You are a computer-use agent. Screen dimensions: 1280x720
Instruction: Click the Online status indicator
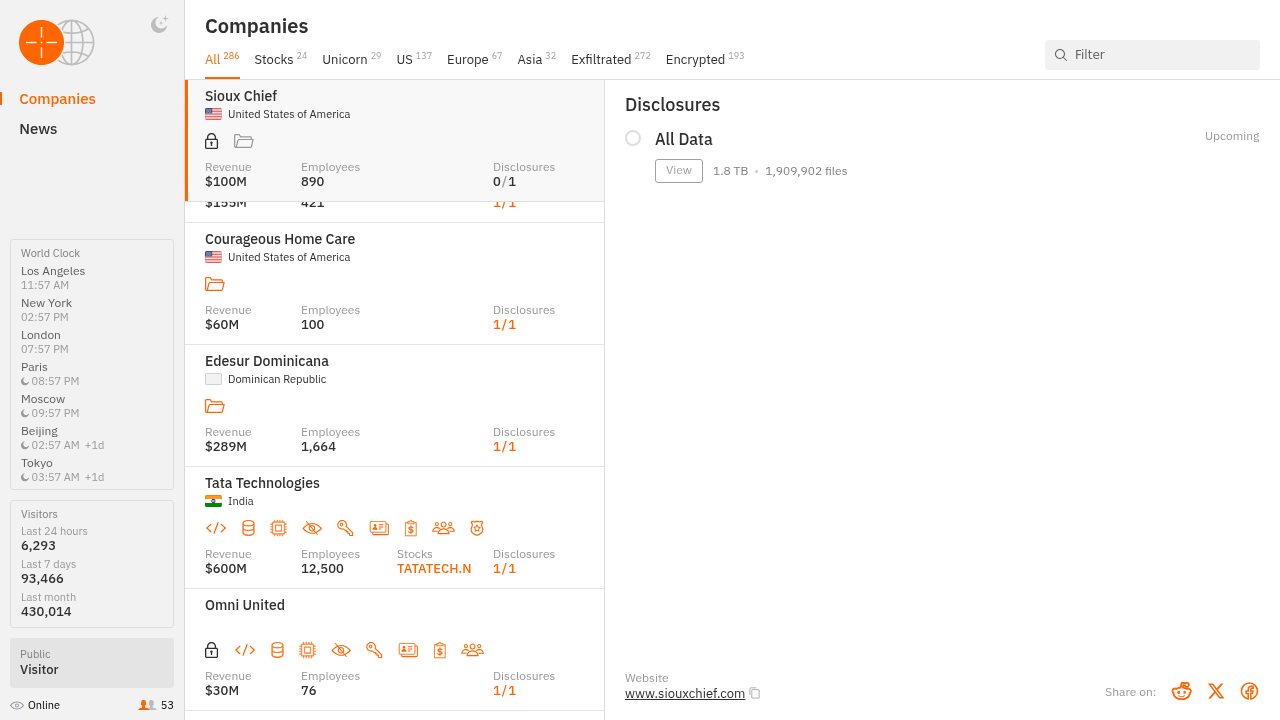[35, 705]
